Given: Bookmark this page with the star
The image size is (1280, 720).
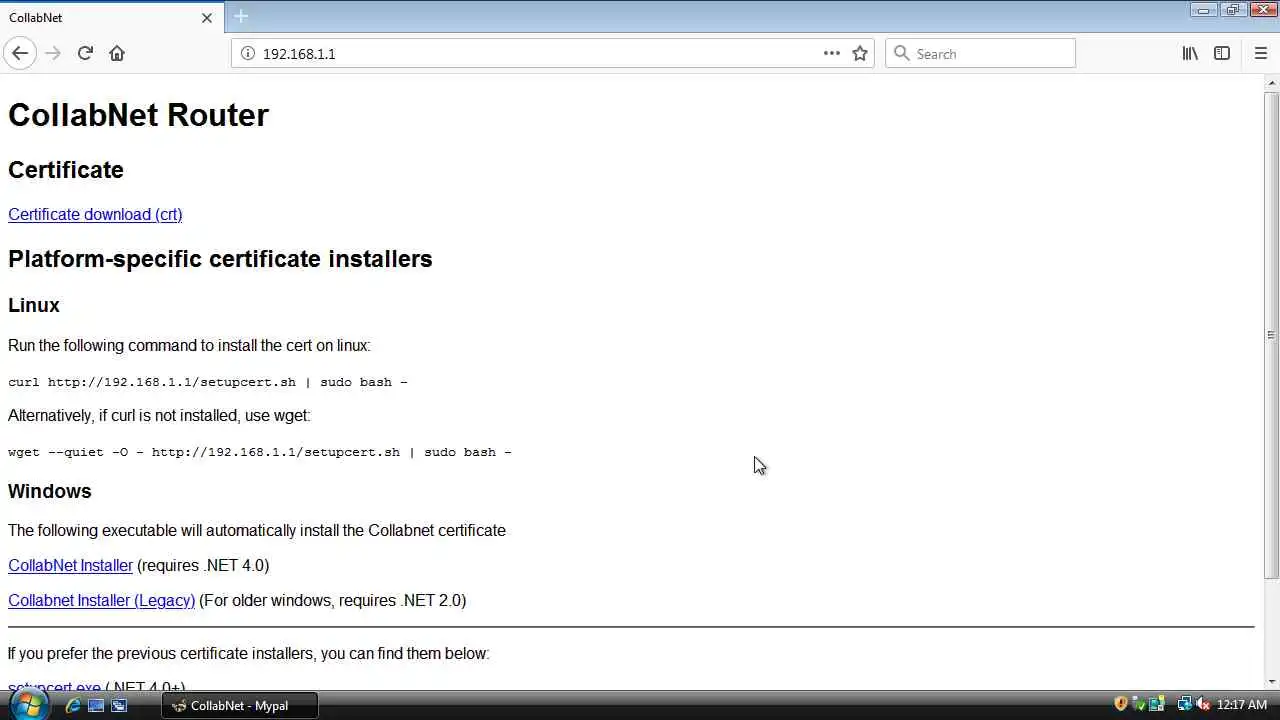Looking at the screenshot, I should click(860, 53).
